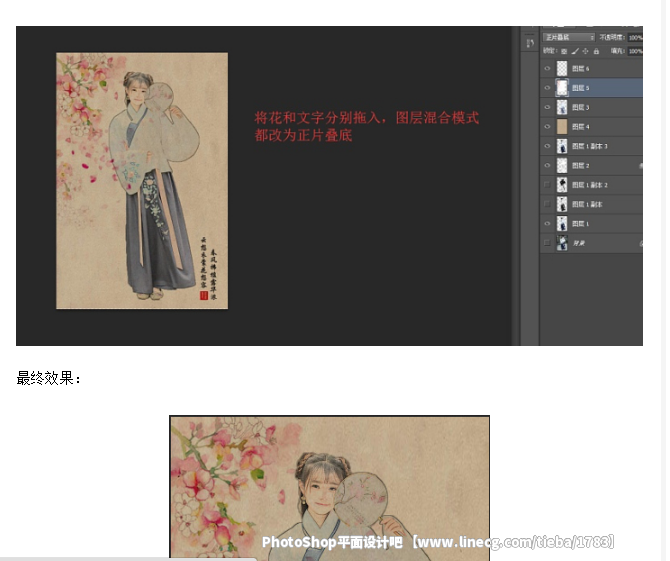Select the 图层 6 layer thumbnail

click(562, 68)
